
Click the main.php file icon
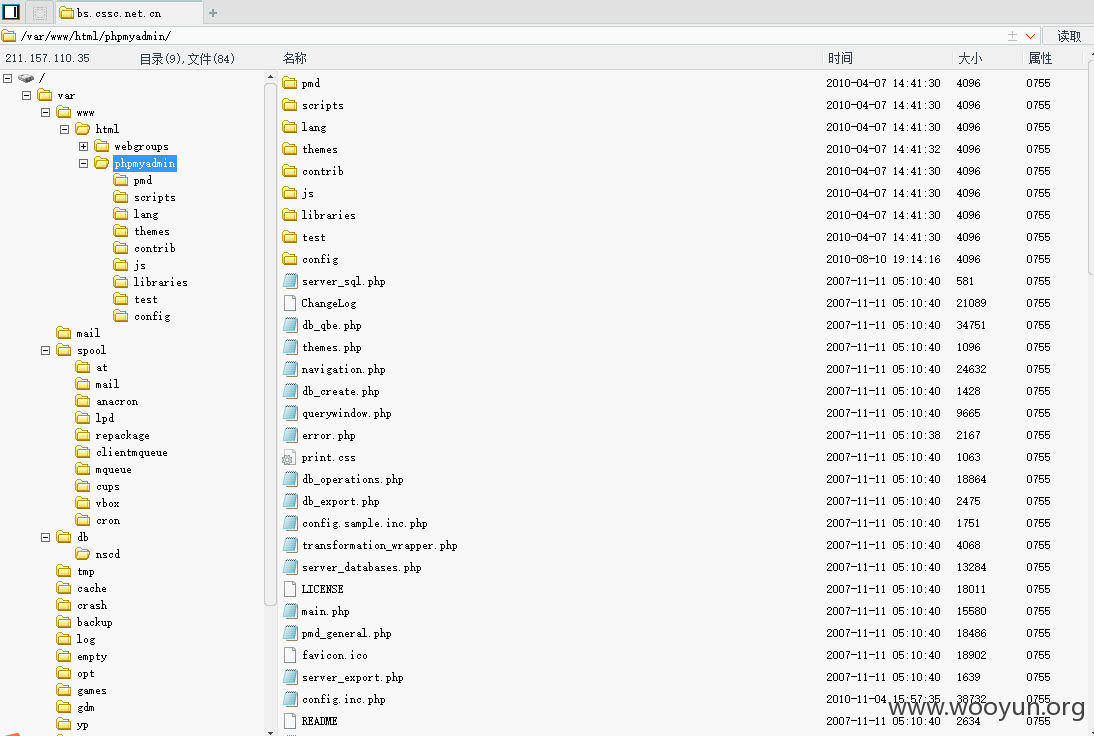(290, 611)
